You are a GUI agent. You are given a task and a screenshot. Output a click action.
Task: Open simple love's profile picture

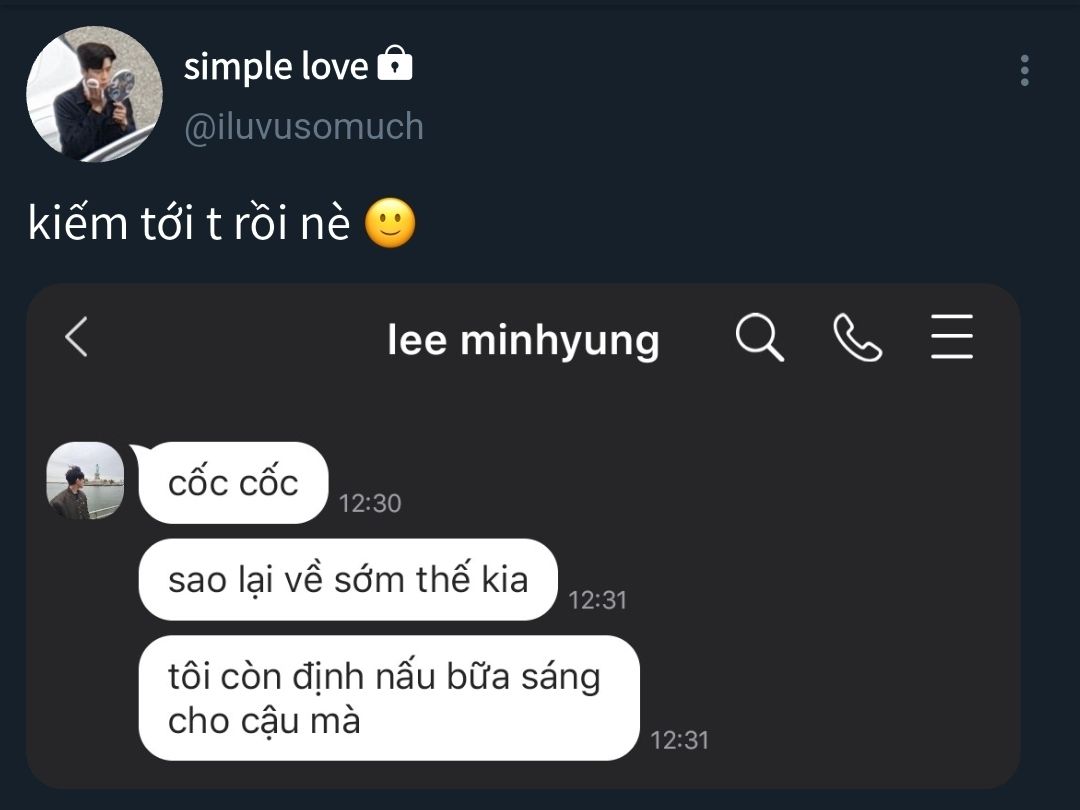point(94,94)
